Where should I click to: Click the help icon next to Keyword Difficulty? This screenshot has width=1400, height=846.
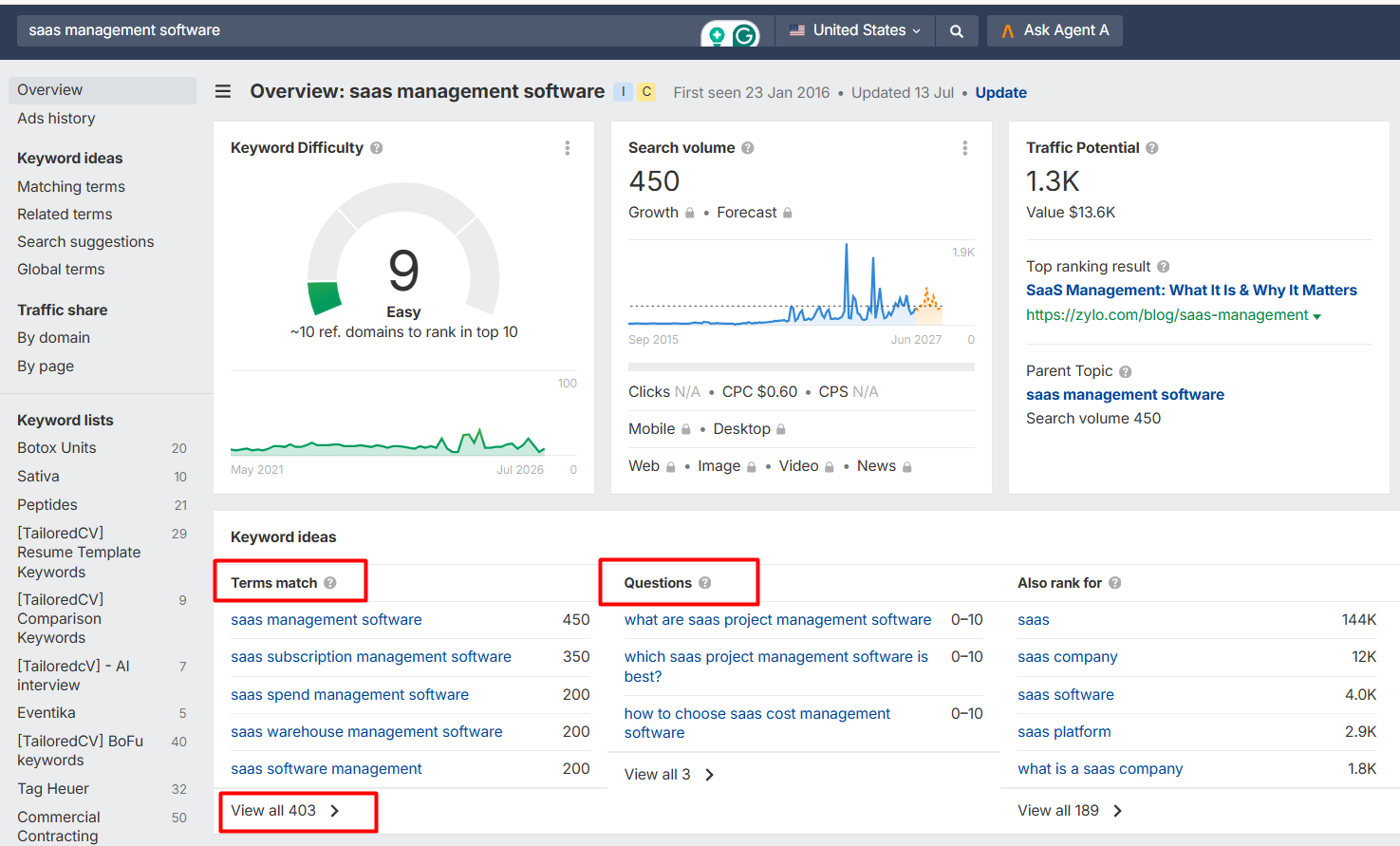click(x=377, y=148)
